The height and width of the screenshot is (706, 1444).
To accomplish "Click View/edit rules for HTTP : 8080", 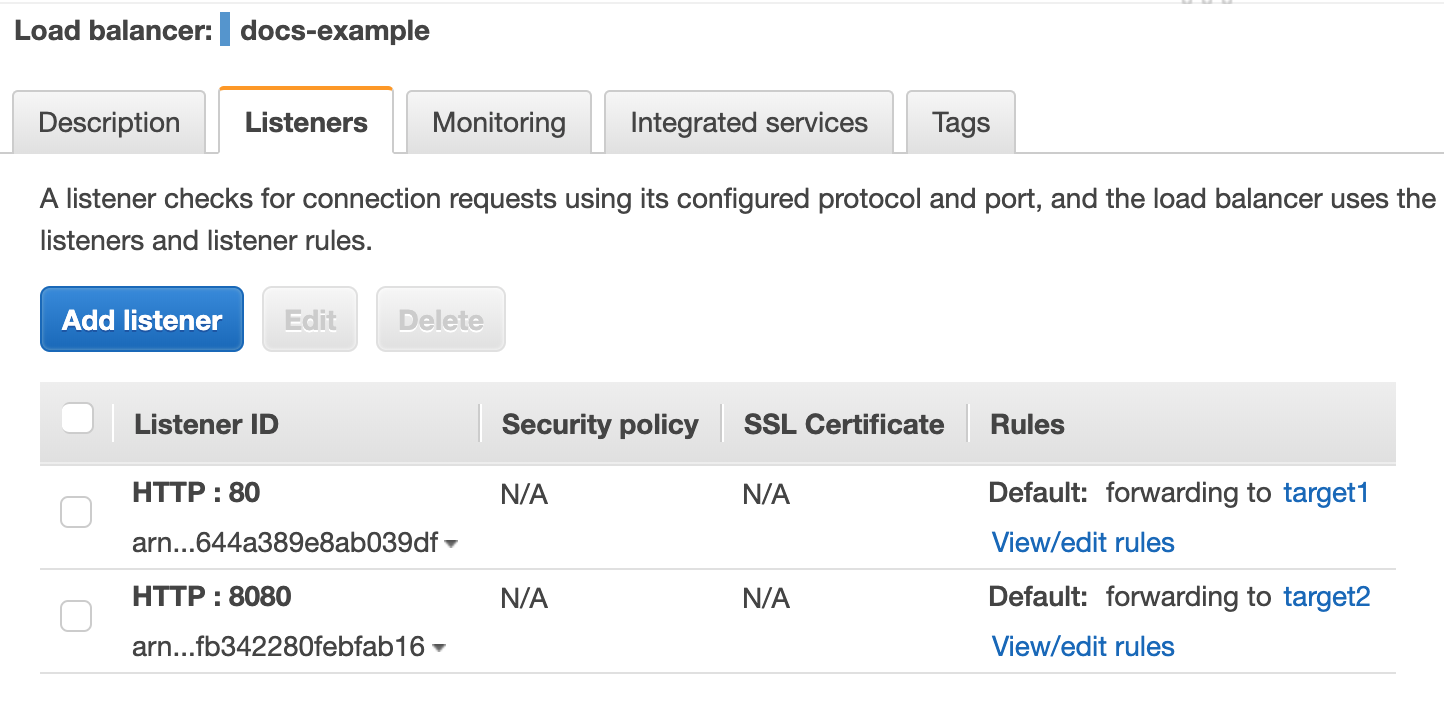I will click(1082, 647).
